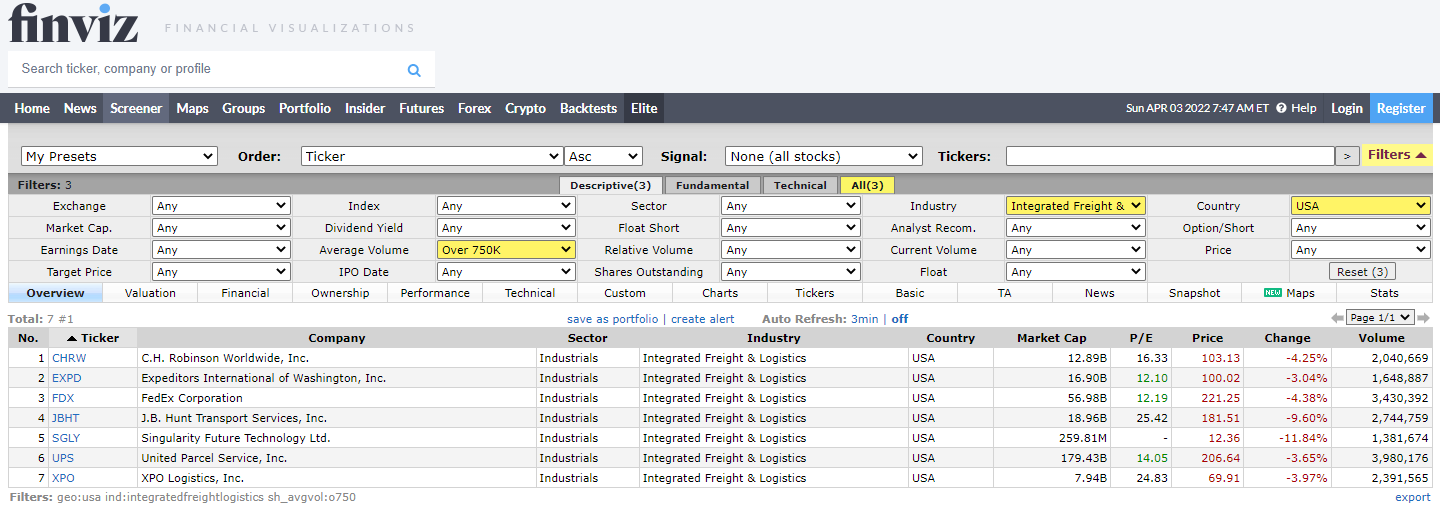Switch to the Technical filters tab

(x=800, y=185)
